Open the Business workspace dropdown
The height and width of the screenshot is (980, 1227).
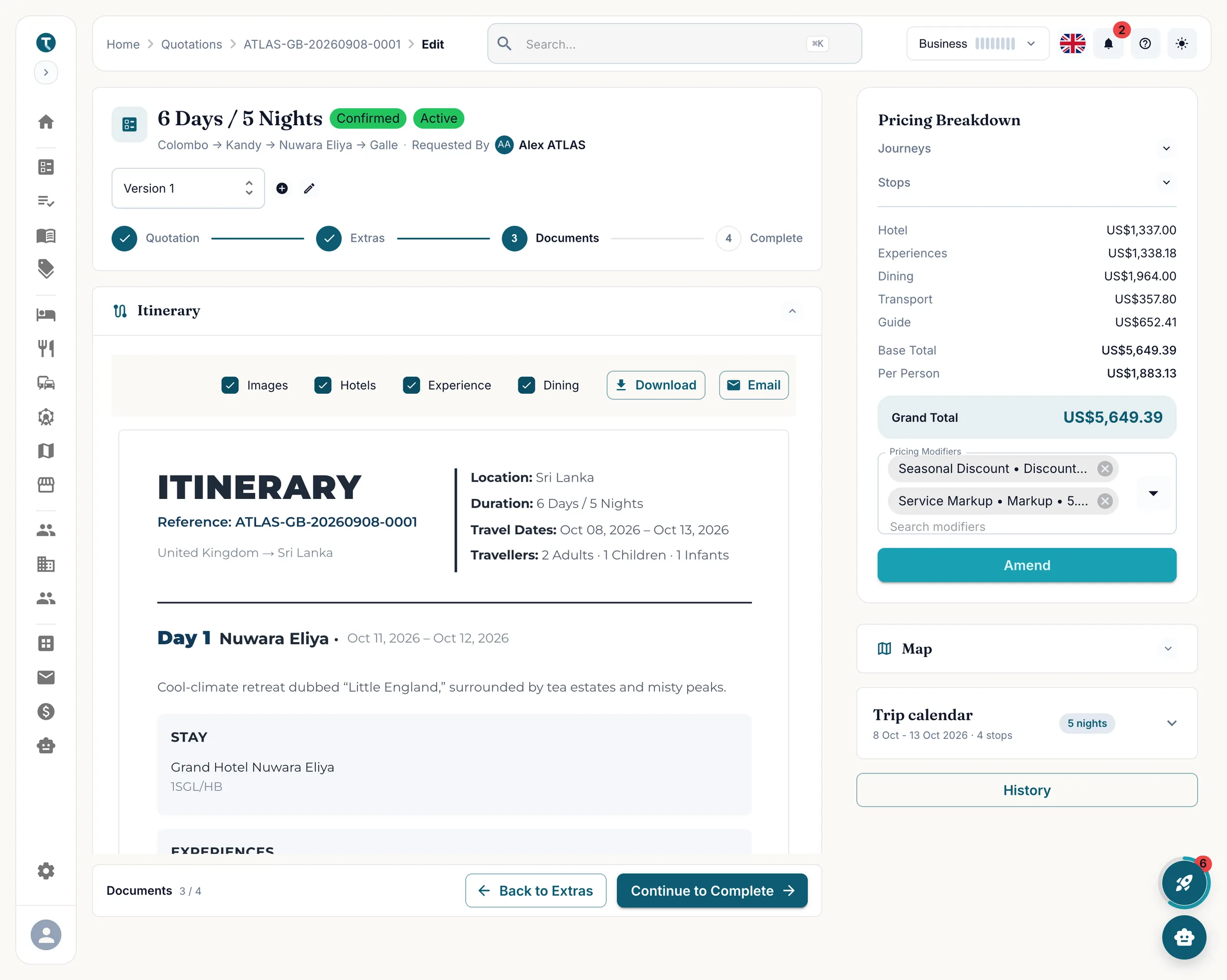[978, 44]
